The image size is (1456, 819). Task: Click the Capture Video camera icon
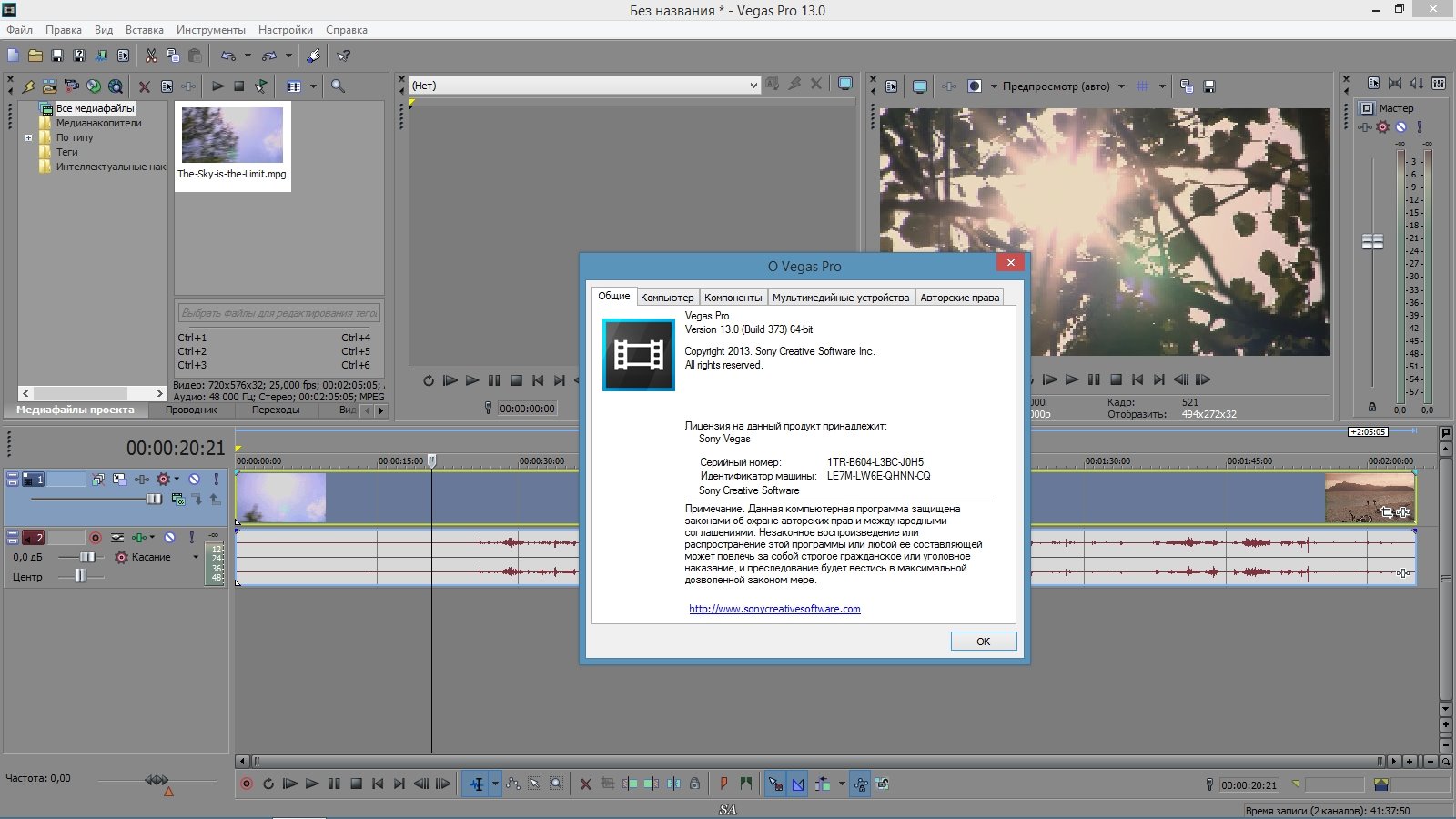tap(71, 86)
